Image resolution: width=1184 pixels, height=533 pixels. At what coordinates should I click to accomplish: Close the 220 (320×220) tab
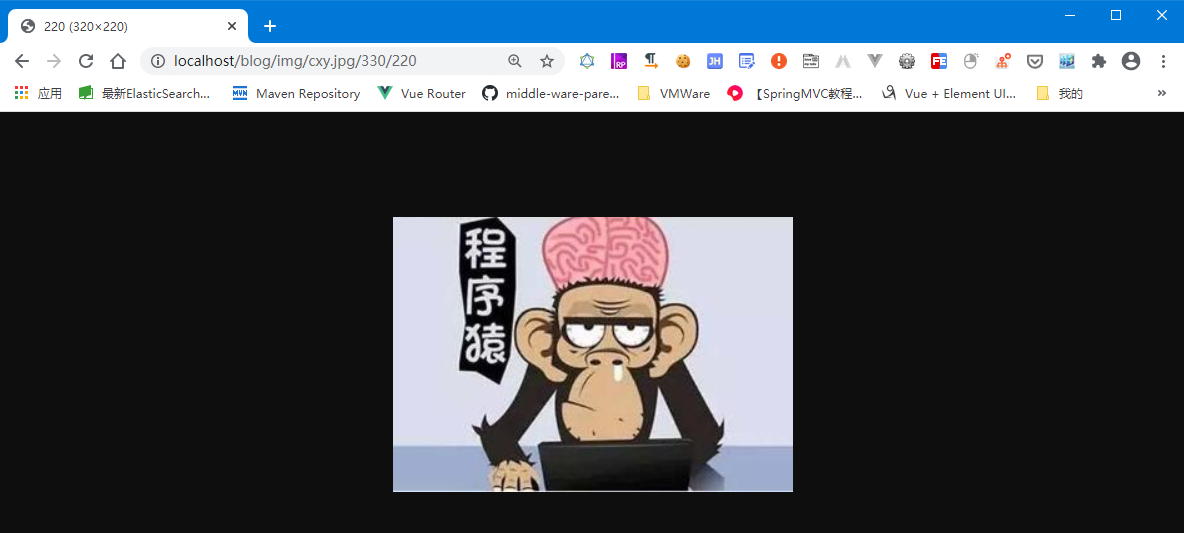(232, 26)
